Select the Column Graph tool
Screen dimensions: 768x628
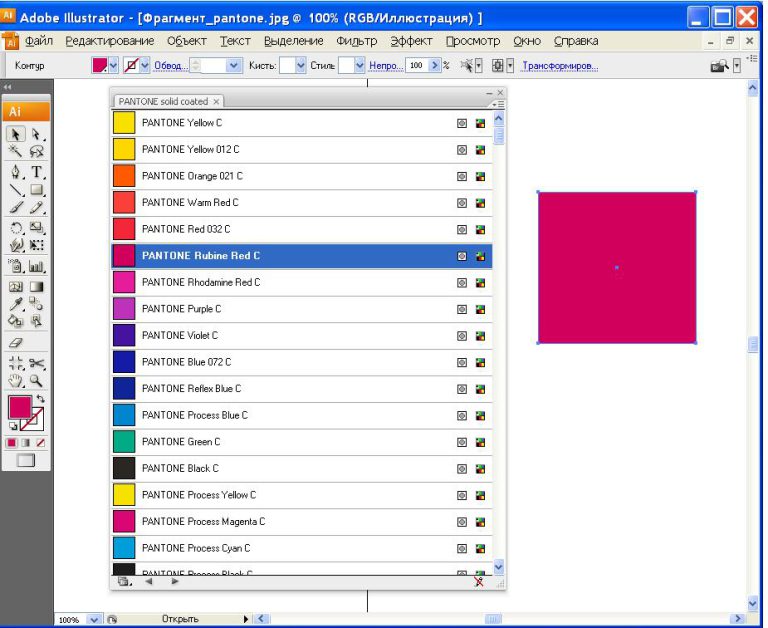(36, 266)
